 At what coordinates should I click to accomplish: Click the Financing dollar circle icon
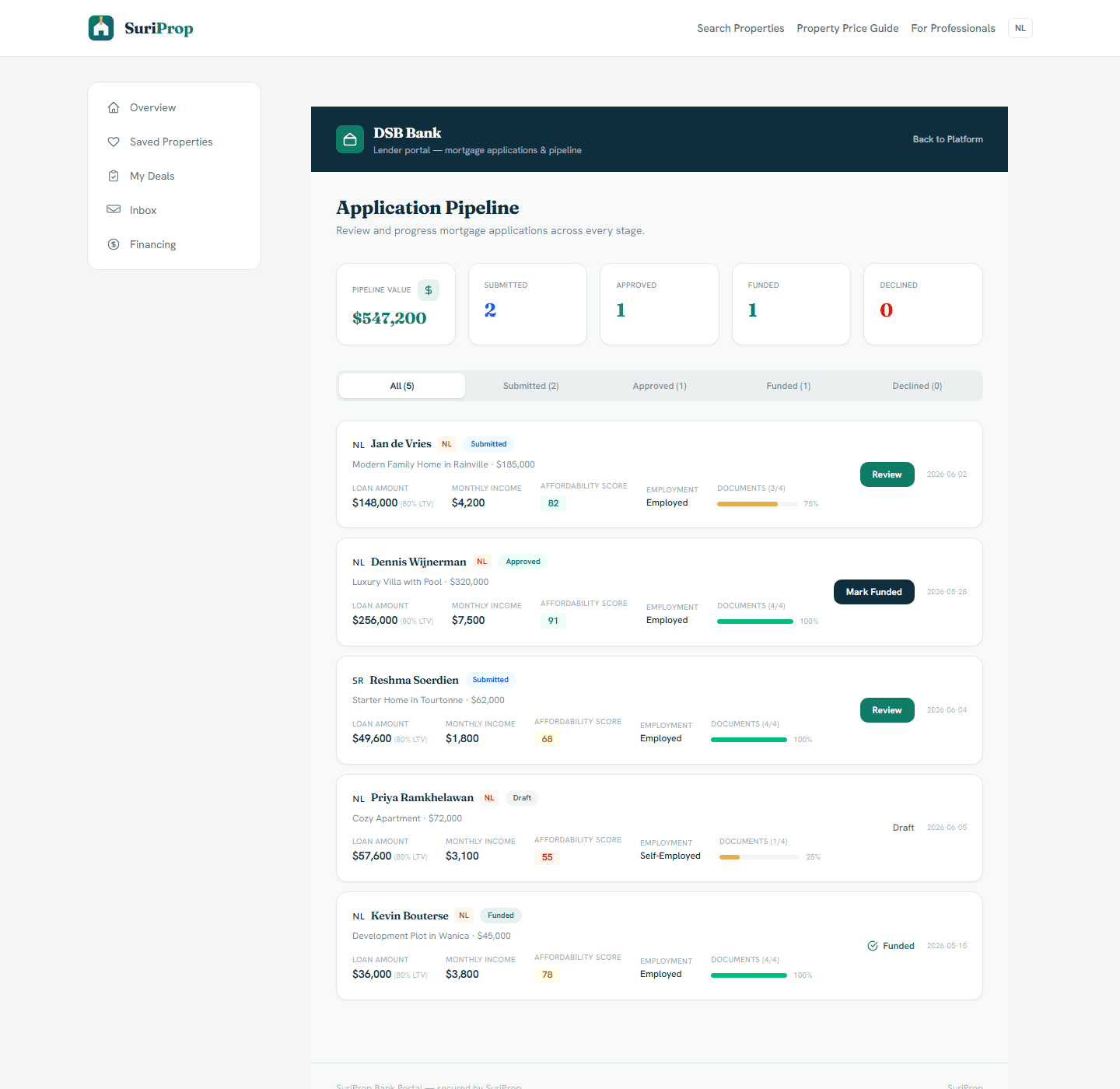click(114, 244)
